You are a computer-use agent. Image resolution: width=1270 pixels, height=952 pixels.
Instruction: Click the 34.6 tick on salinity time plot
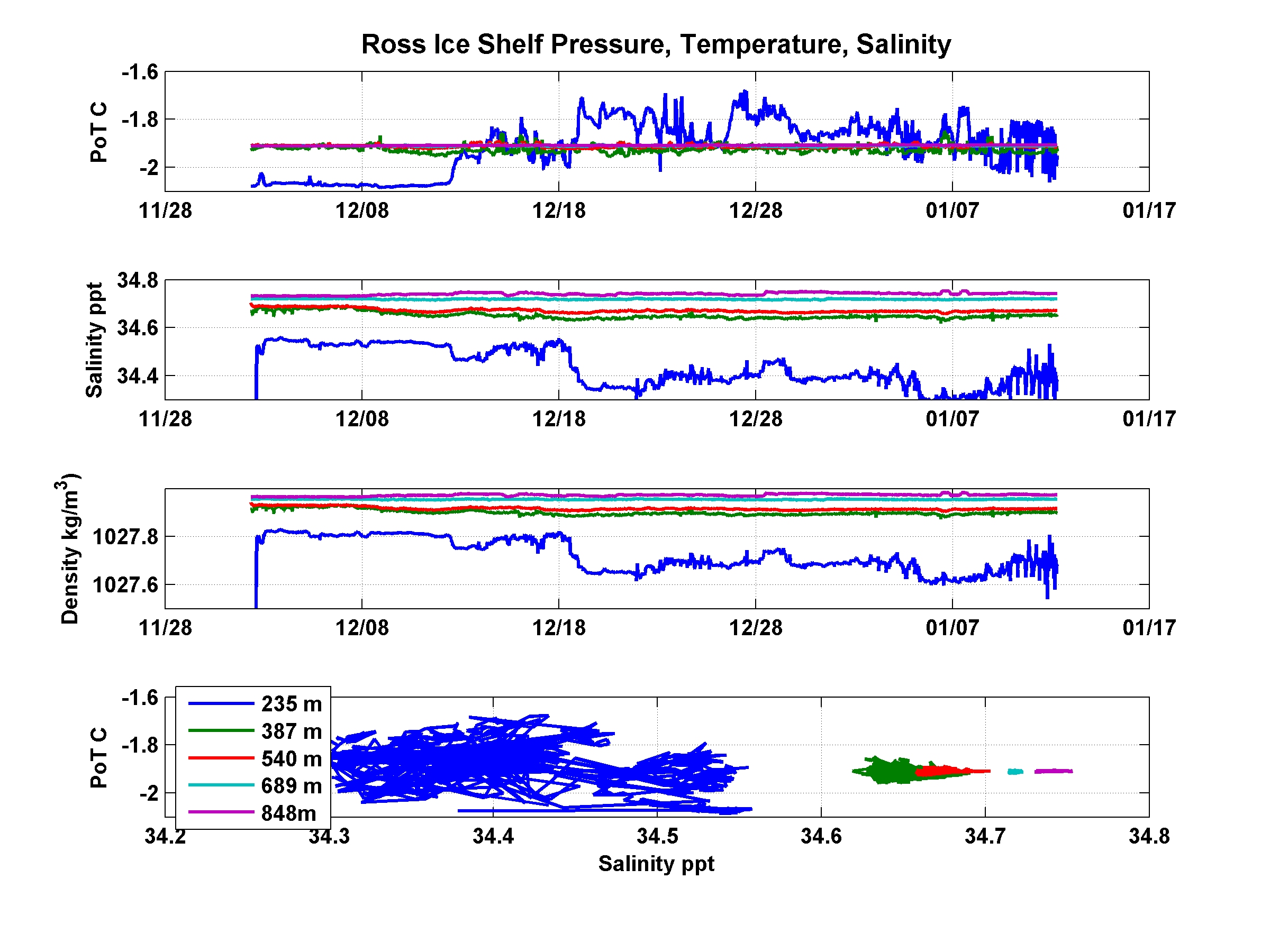tap(137, 328)
